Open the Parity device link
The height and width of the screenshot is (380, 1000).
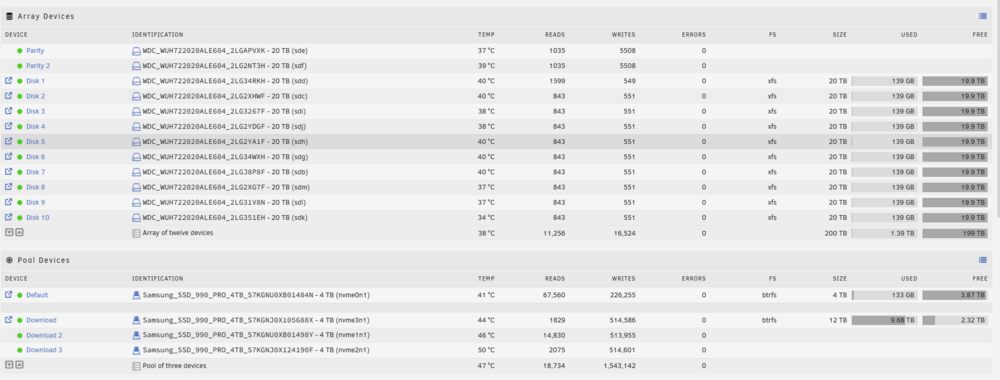35,50
